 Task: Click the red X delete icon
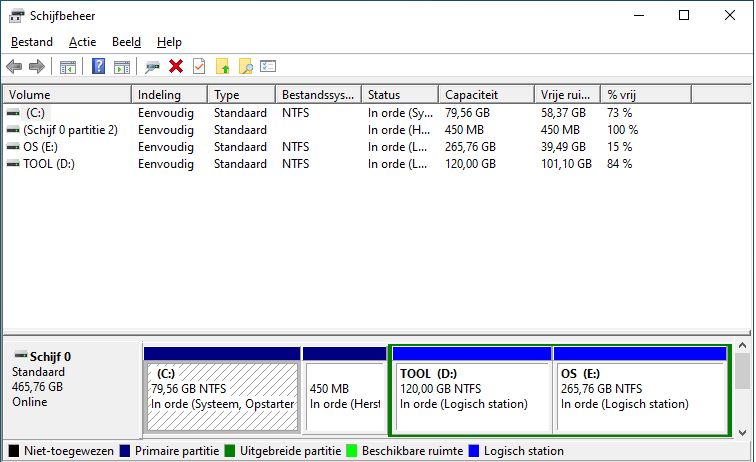click(x=176, y=66)
